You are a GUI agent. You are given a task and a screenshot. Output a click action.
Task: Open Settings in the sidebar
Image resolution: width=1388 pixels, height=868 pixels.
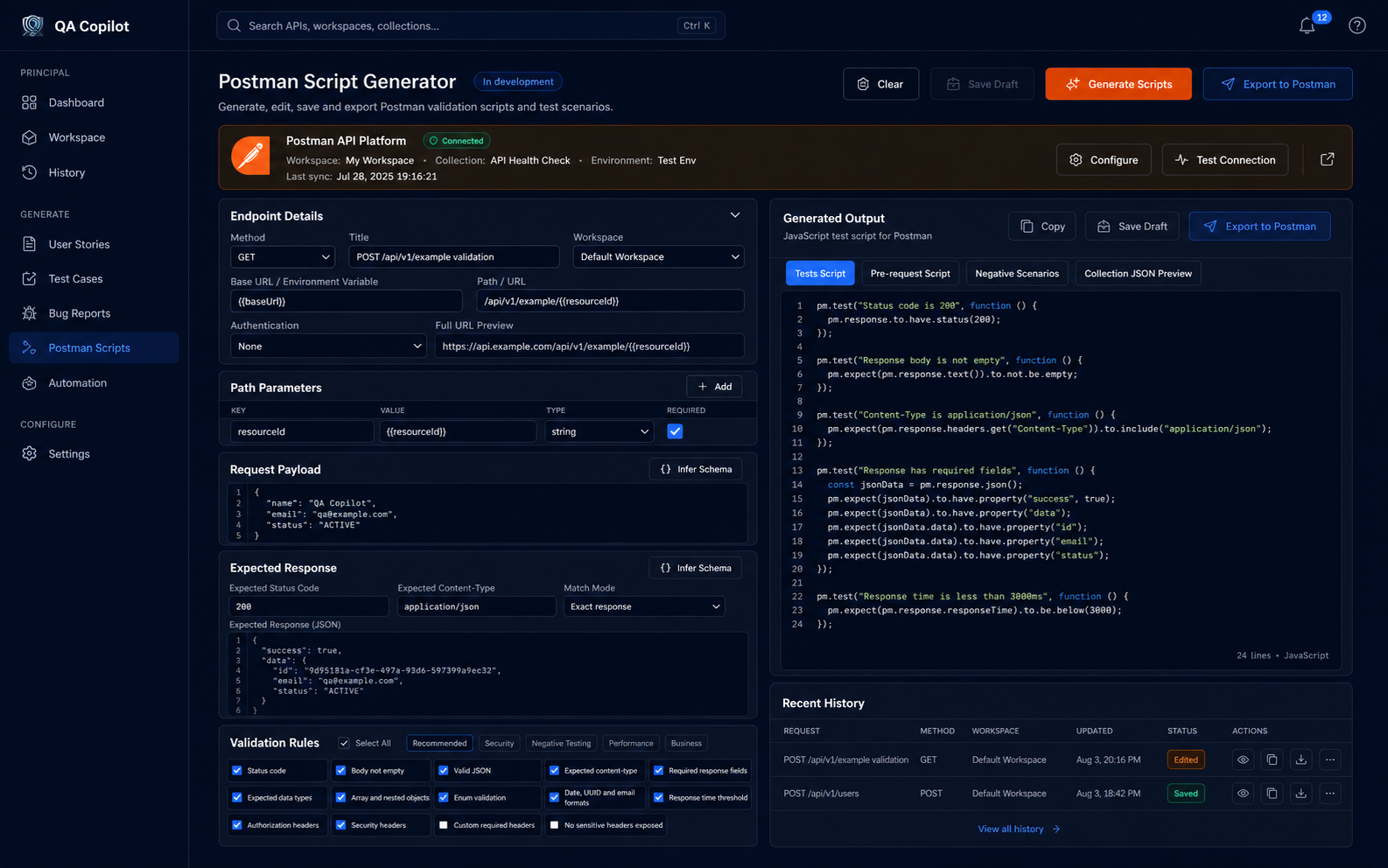coord(94,453)
